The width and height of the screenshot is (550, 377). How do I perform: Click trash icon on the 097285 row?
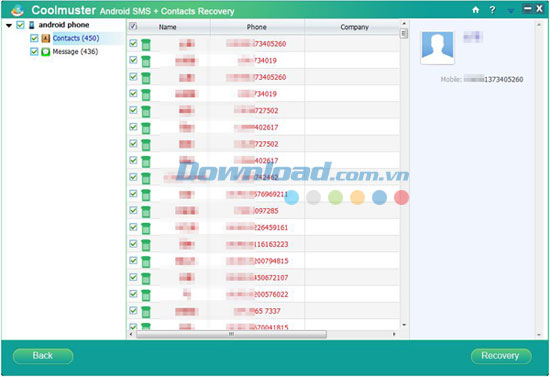[146, 211]
